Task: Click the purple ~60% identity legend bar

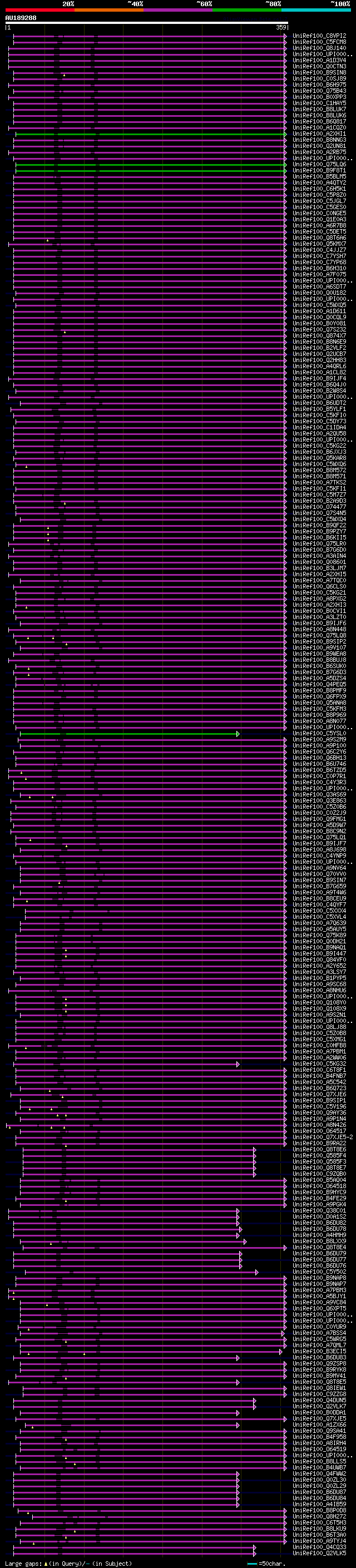Action: [177, 10]
